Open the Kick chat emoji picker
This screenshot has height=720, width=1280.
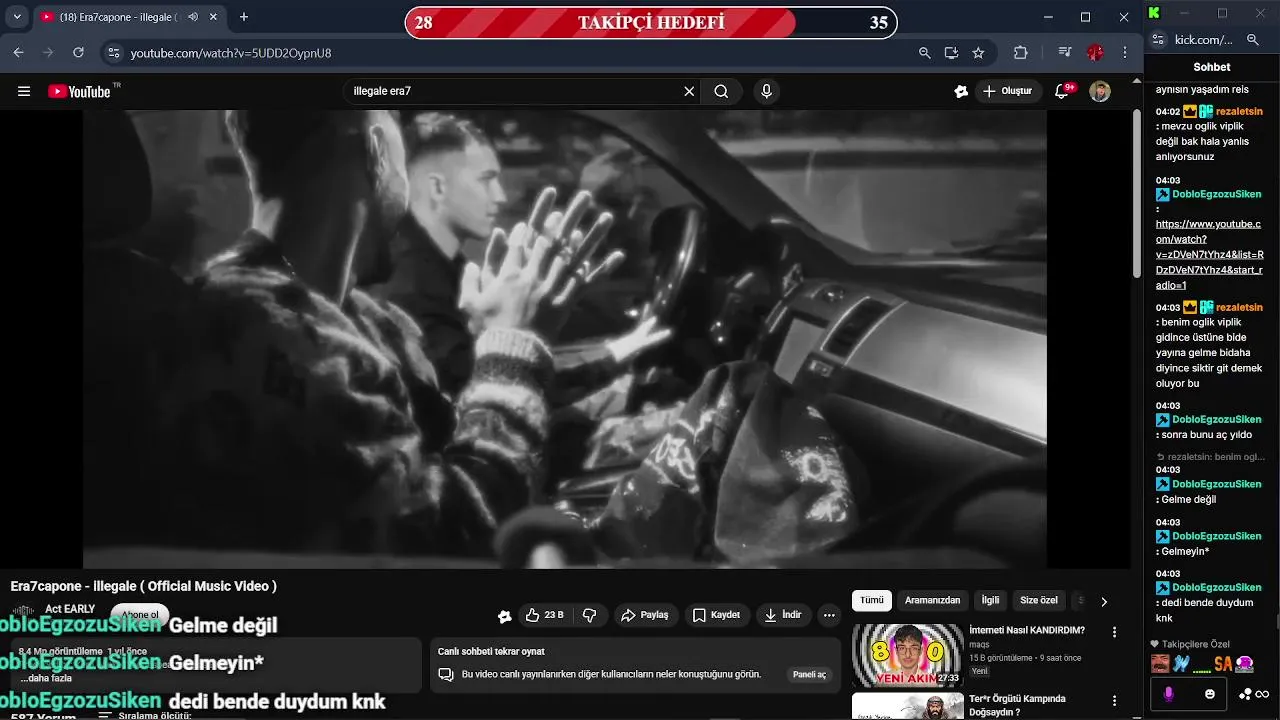(1210, 694)
